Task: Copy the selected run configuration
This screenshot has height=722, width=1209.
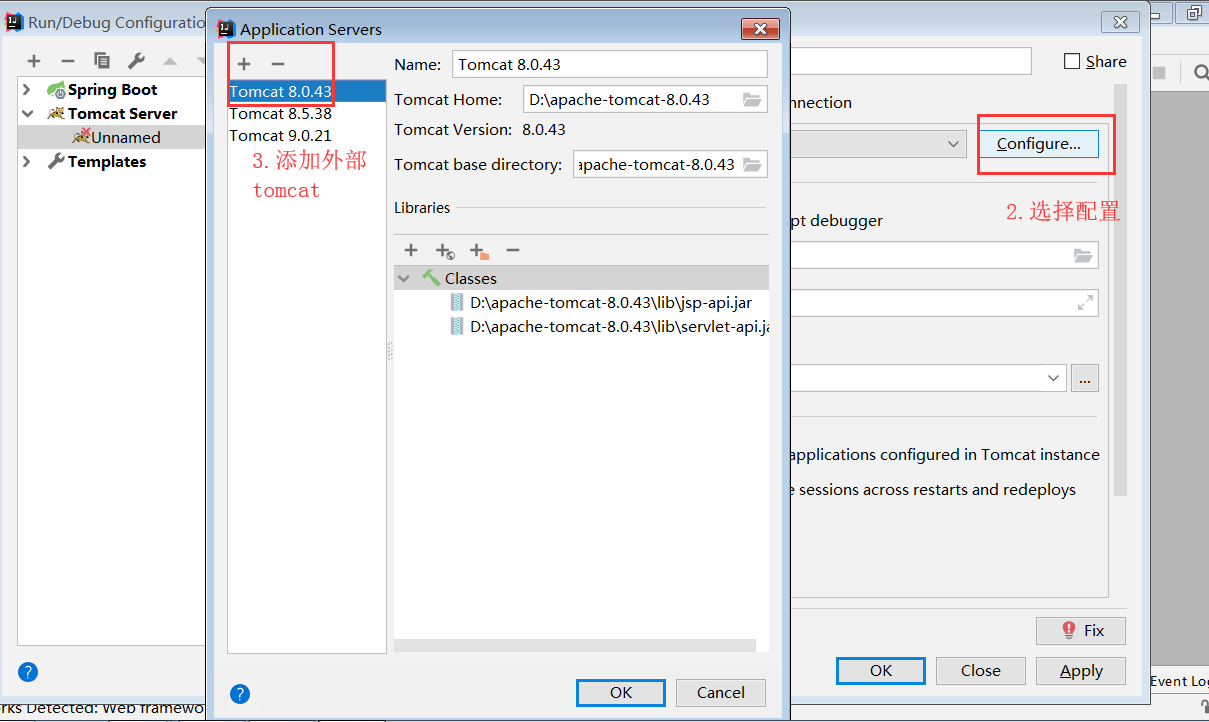Action: [102, 61]
